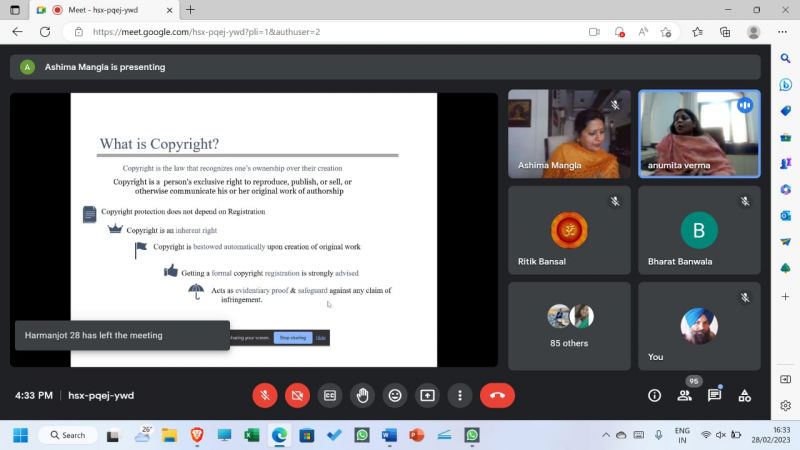Open the Windows Start menu
The height and width of the screenshot is (450, 800).
point(20,435)
